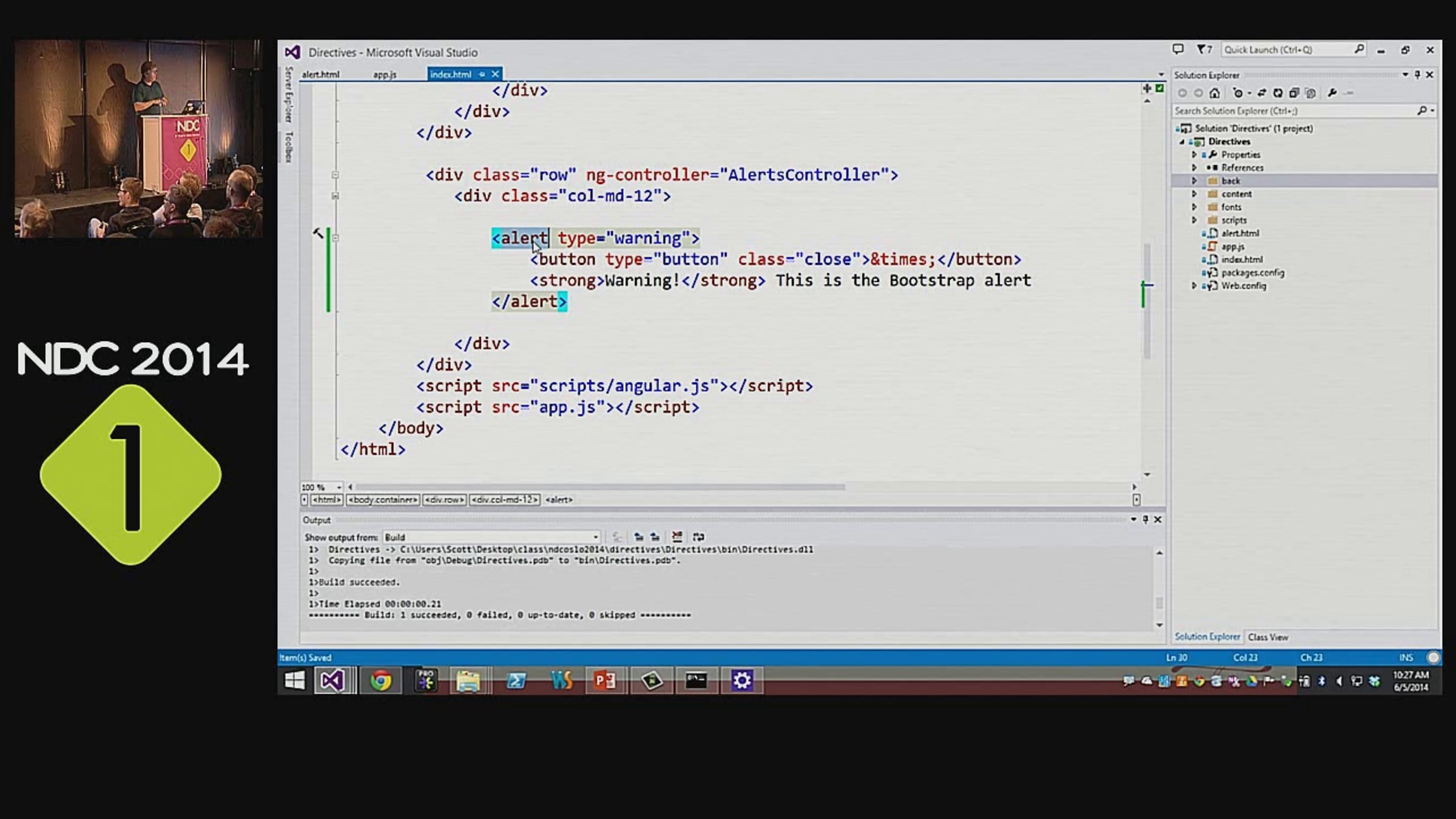Select the index.html editor tab
1456x819 pixels.
point(450,75)
